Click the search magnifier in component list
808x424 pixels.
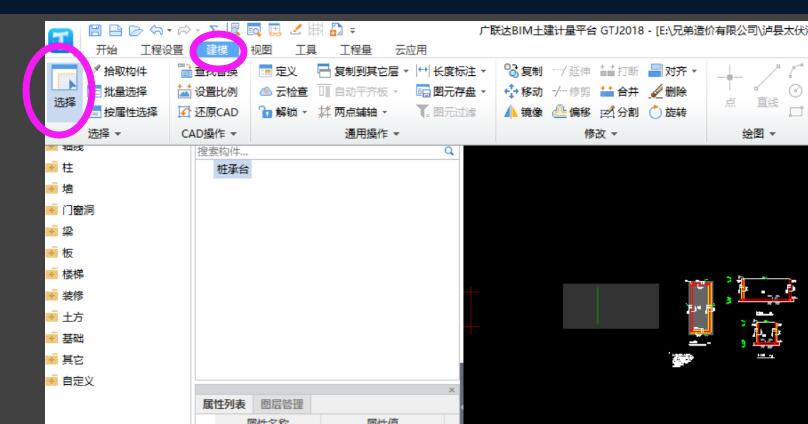click(x=449, y=151)
